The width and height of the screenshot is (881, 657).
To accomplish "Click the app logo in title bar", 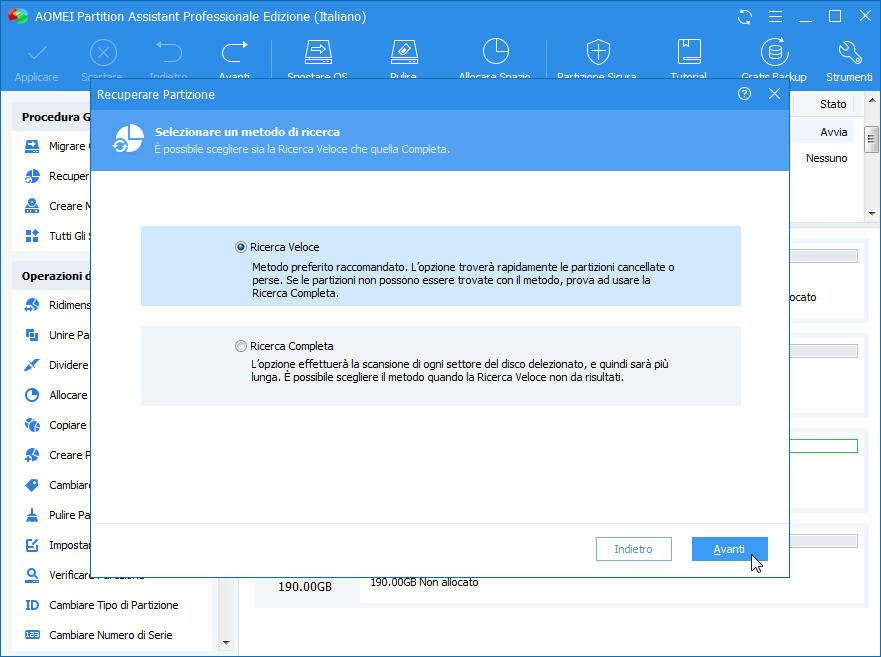I will (x=18, y=16).
